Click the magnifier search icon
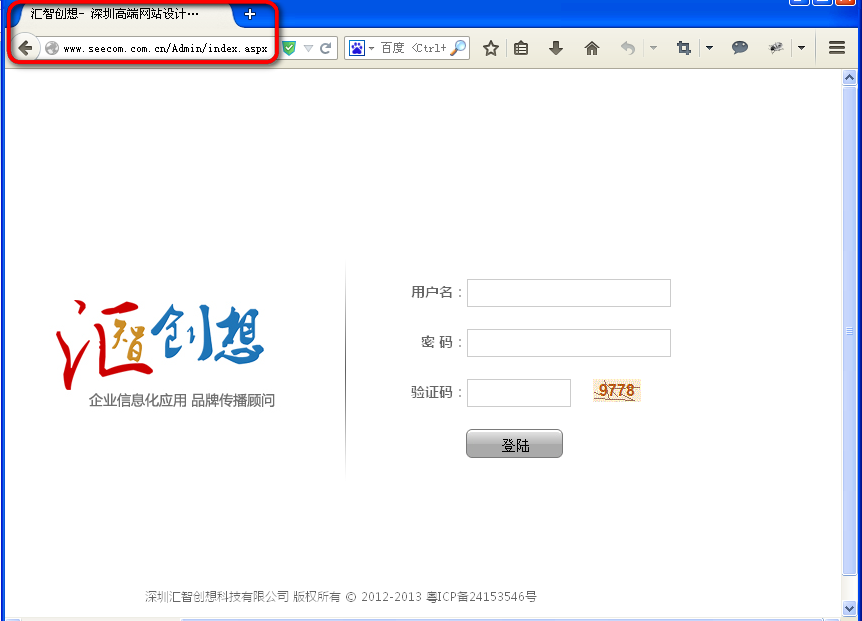Screen dimensions: 862x621 click(458, 48)
